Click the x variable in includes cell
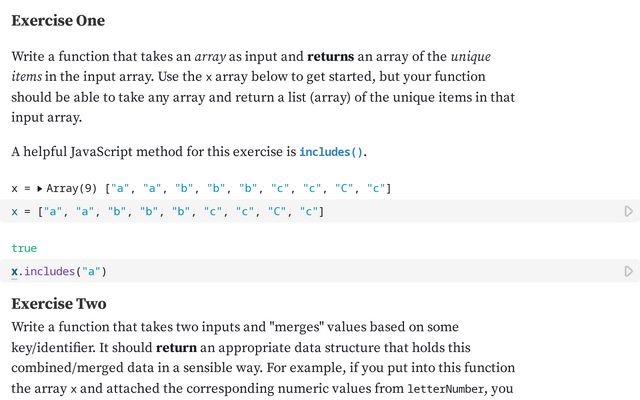The image size is (640, 400). pos(15,271)
